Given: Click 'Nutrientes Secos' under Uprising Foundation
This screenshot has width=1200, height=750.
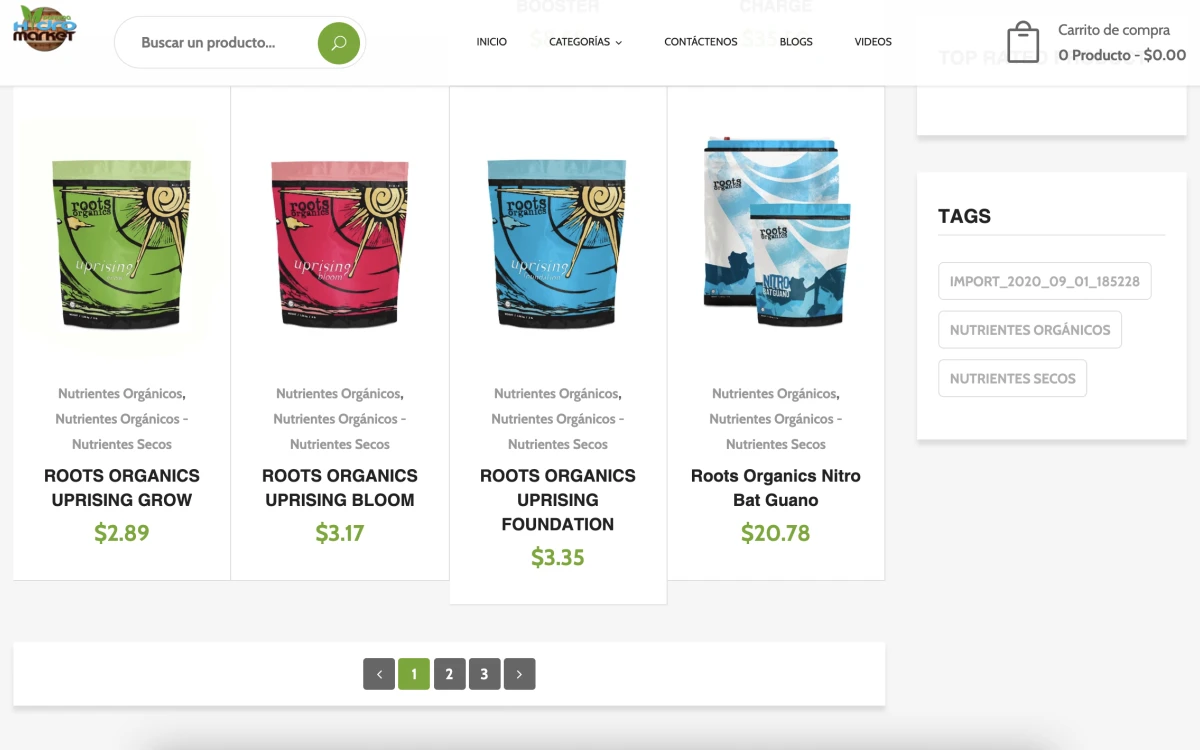Looking at the screenshot, I should 558,444.
